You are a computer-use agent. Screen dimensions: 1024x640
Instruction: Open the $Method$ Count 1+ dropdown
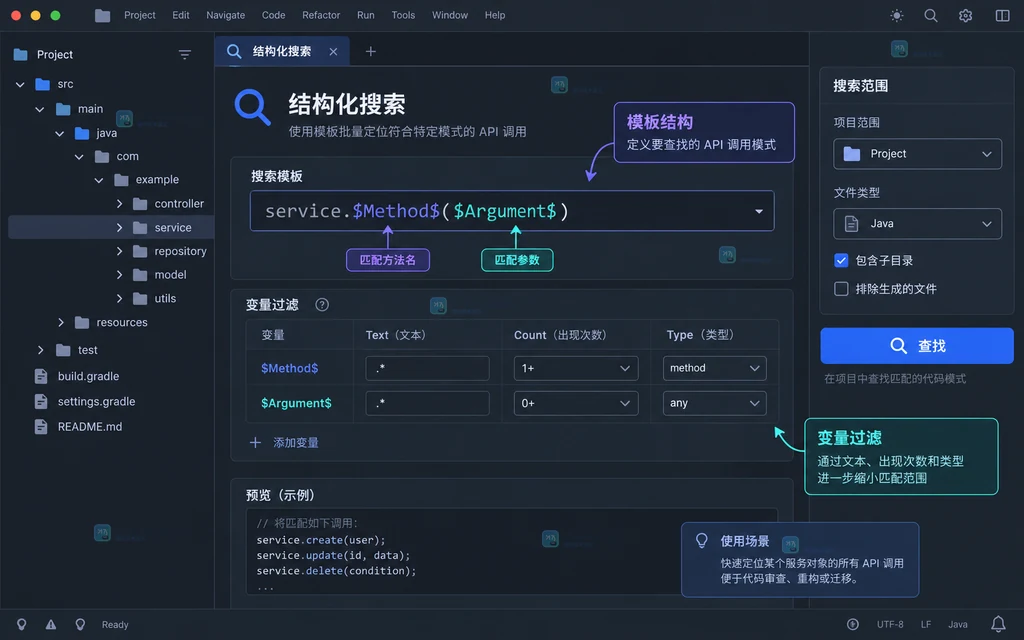[x=575, y=368]
